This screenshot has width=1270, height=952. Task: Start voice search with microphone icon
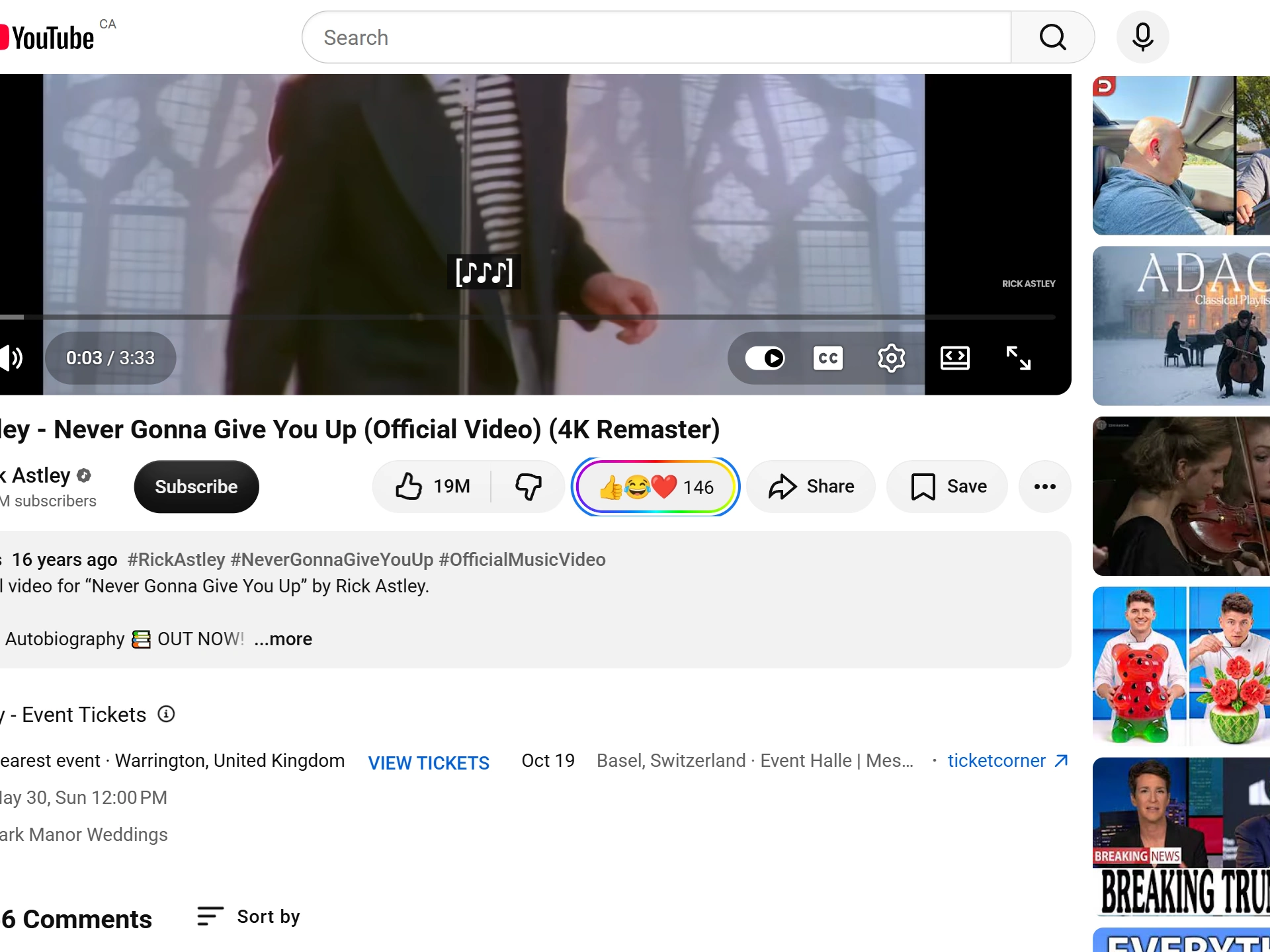click(x=1142, y=37)
